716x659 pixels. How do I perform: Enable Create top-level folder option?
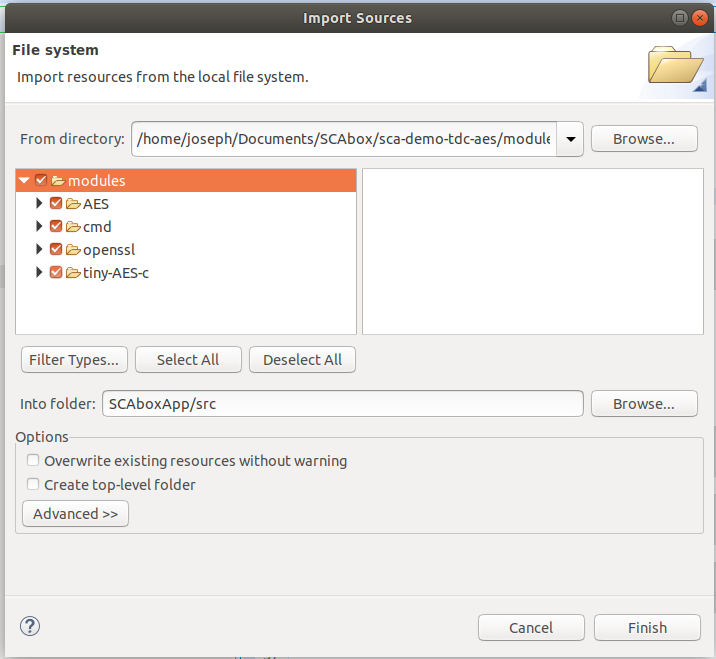click(34, 485)
